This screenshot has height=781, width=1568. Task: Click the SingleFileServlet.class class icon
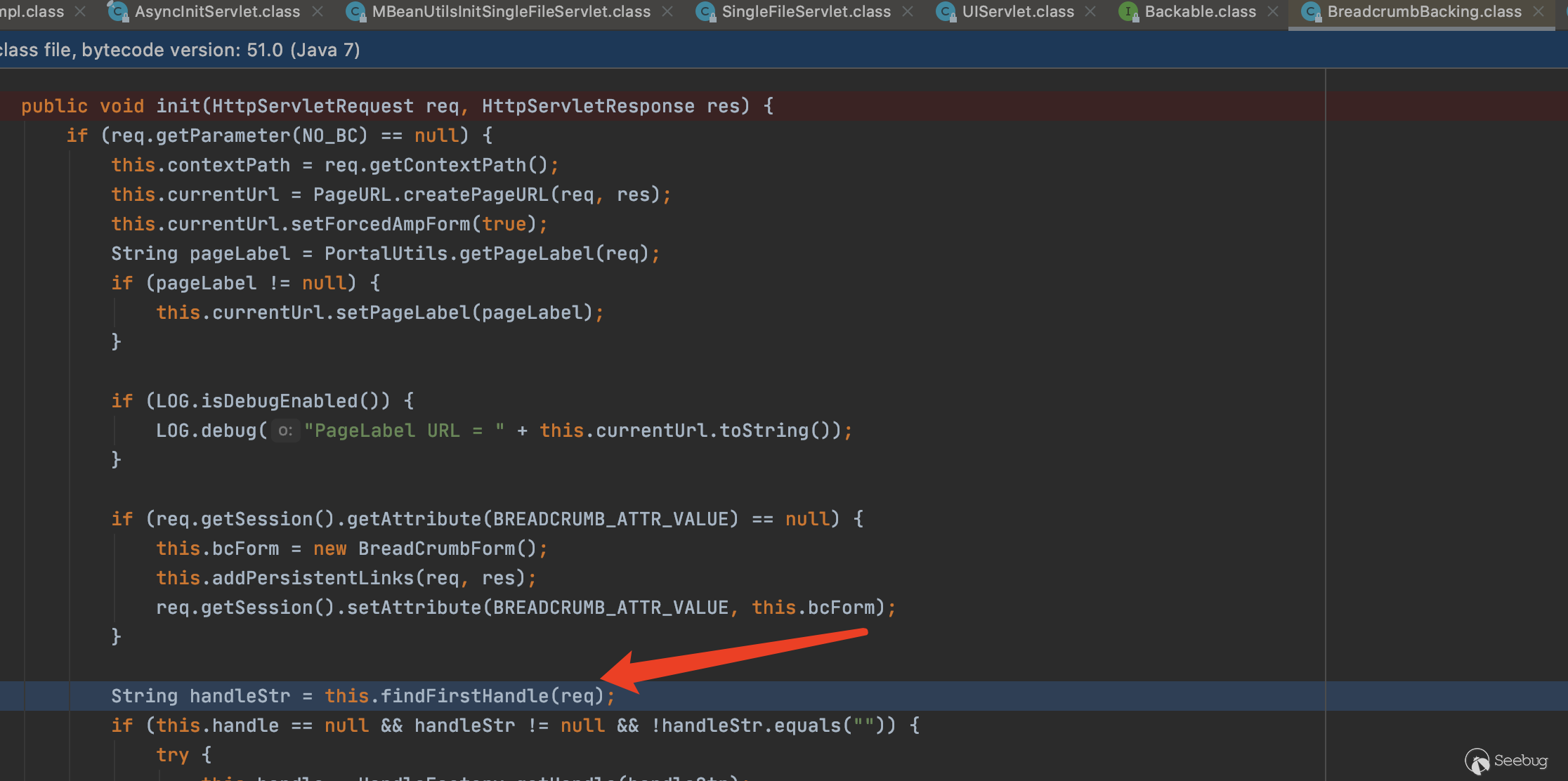705,11
